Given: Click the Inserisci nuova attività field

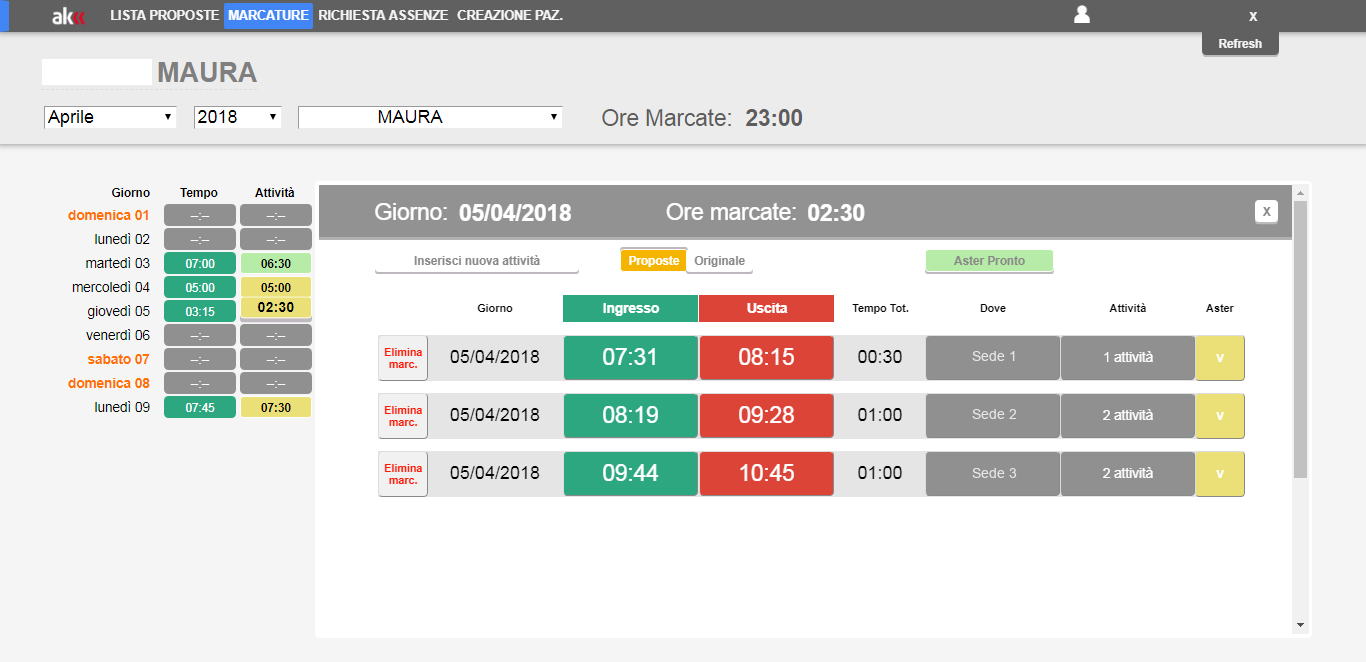Looking at the screenshot, I should pyautogui.click(x=477, y=260).
